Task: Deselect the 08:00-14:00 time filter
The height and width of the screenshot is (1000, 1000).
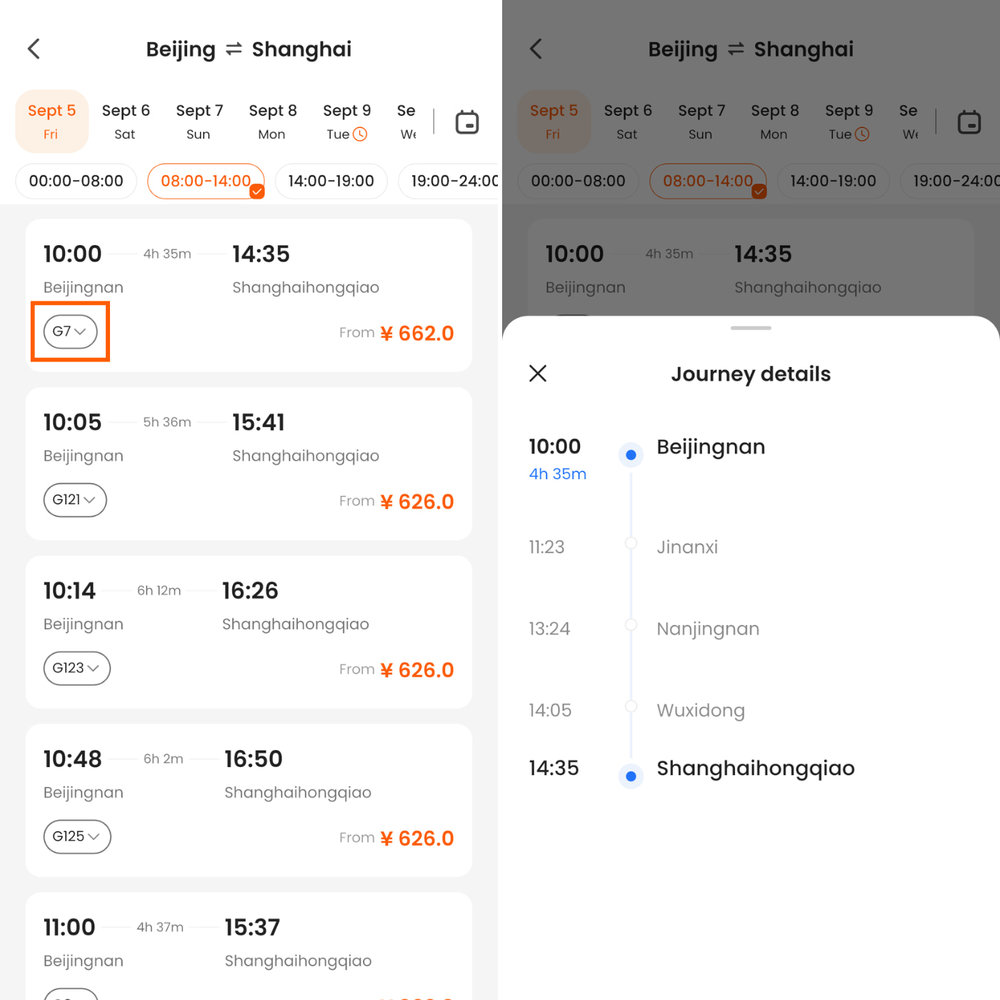Action: [206, 181]
